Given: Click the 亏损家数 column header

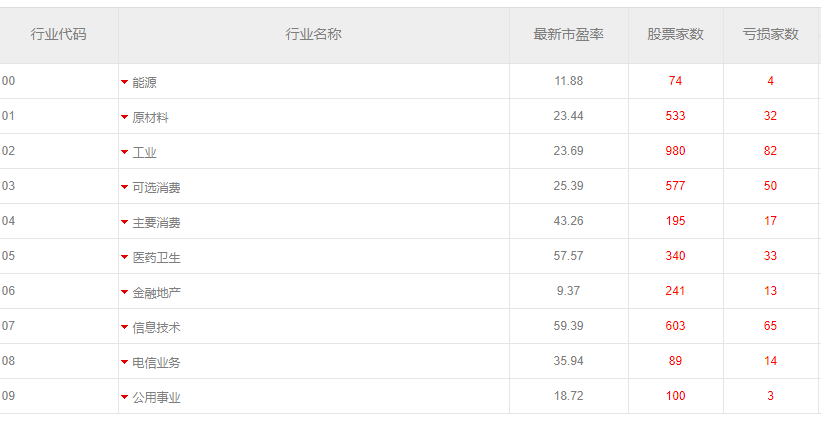Looking at the screenshot, I should coord(770,35).
